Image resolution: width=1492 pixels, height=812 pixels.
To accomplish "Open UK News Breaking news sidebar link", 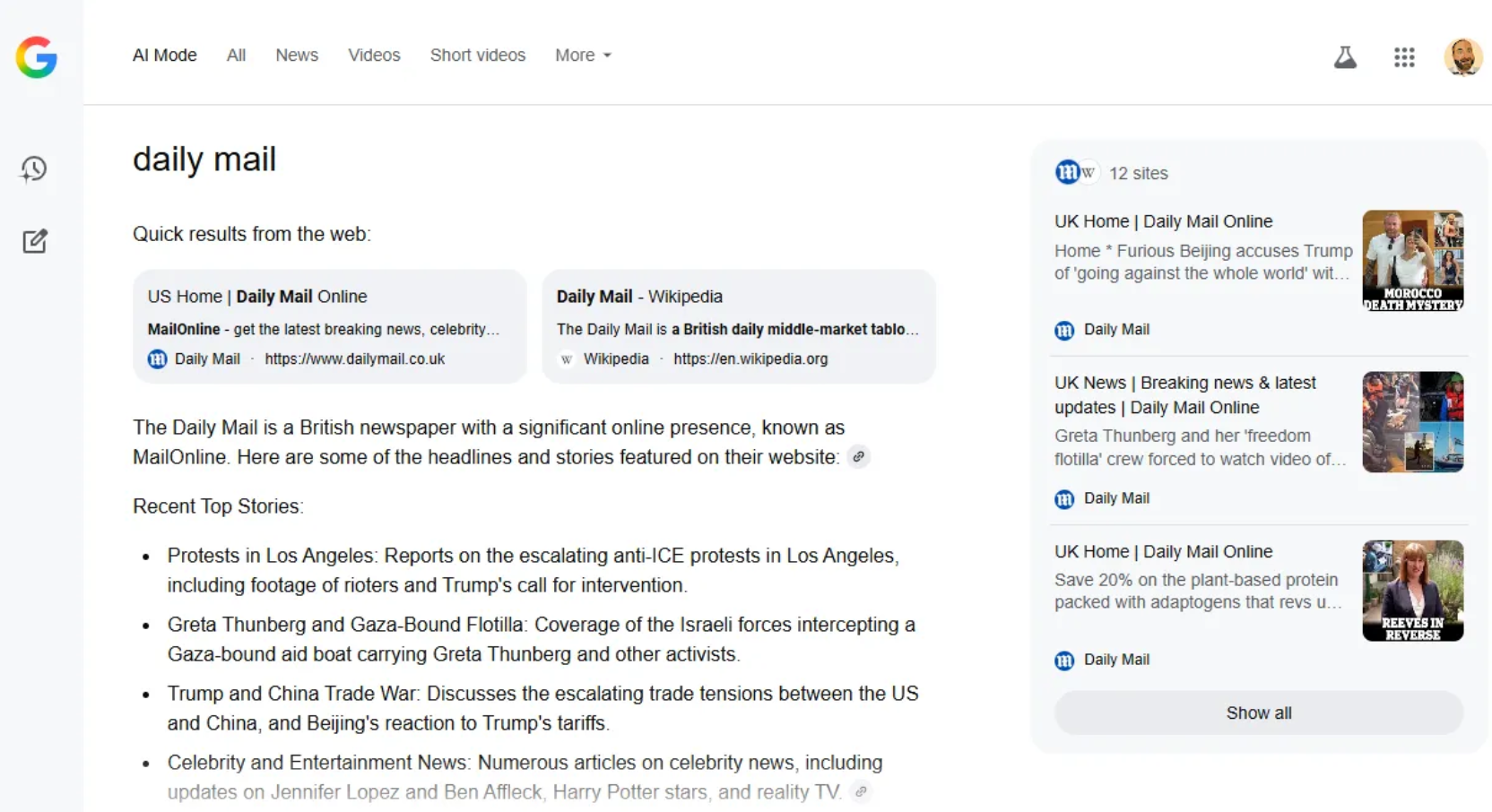I will (x=1184, y=394).
